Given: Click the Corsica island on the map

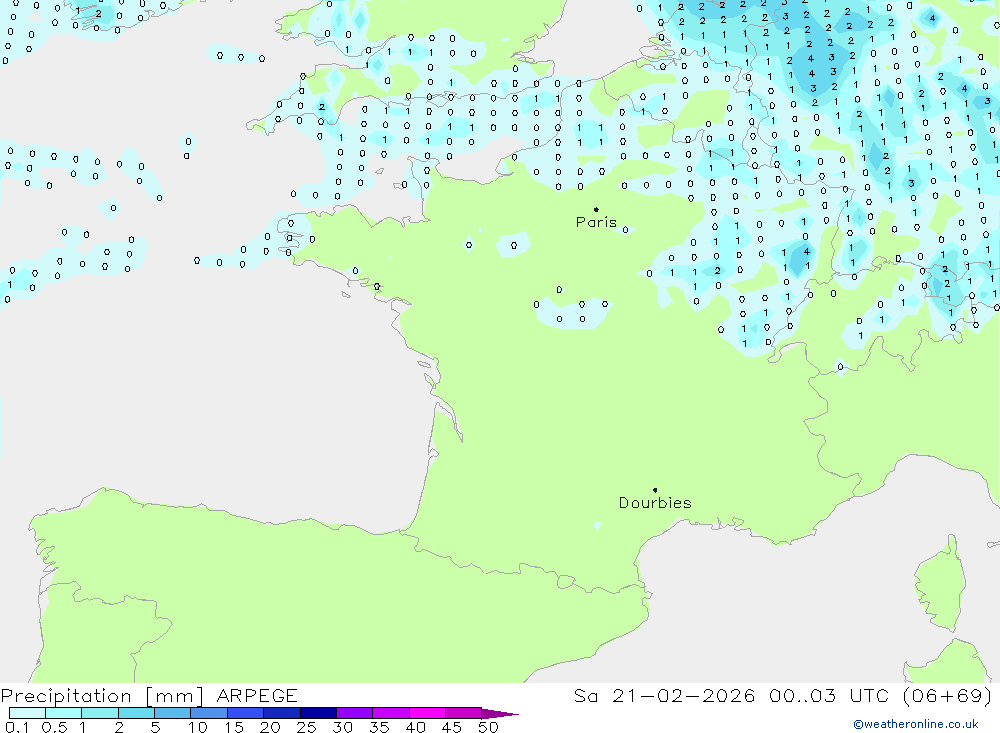Looking at the screenshot, I should [939, 584].
